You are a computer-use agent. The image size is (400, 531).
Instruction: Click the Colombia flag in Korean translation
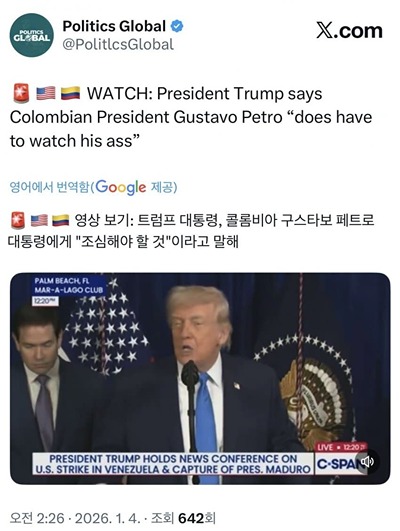(61, 220)
